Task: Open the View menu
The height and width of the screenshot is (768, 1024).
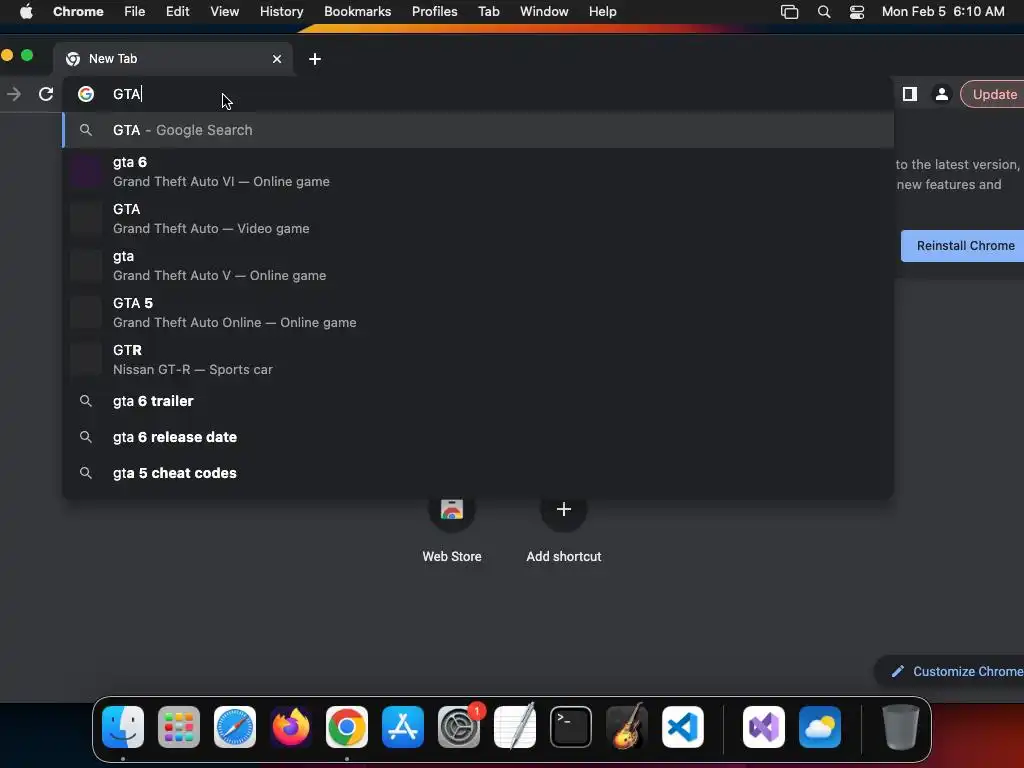Action: click(x=224, y=12)
